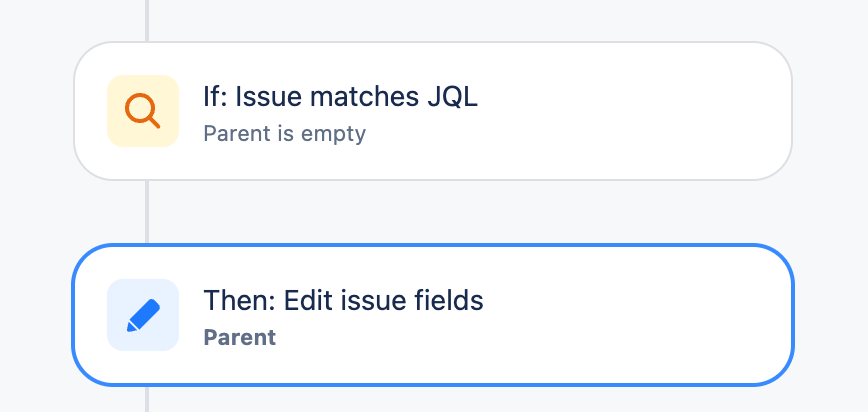Click the connector line below the Then card
Image resolution: width=868 pixels, height=412 pixels.
[147, 399]
